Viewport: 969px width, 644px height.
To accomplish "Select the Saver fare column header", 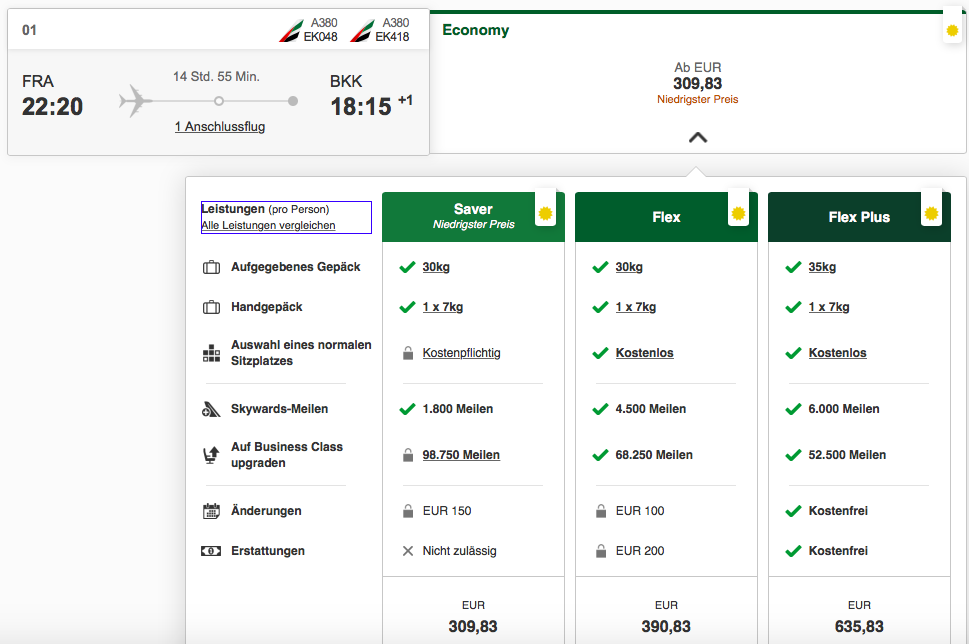I will (x=472, y=216).
